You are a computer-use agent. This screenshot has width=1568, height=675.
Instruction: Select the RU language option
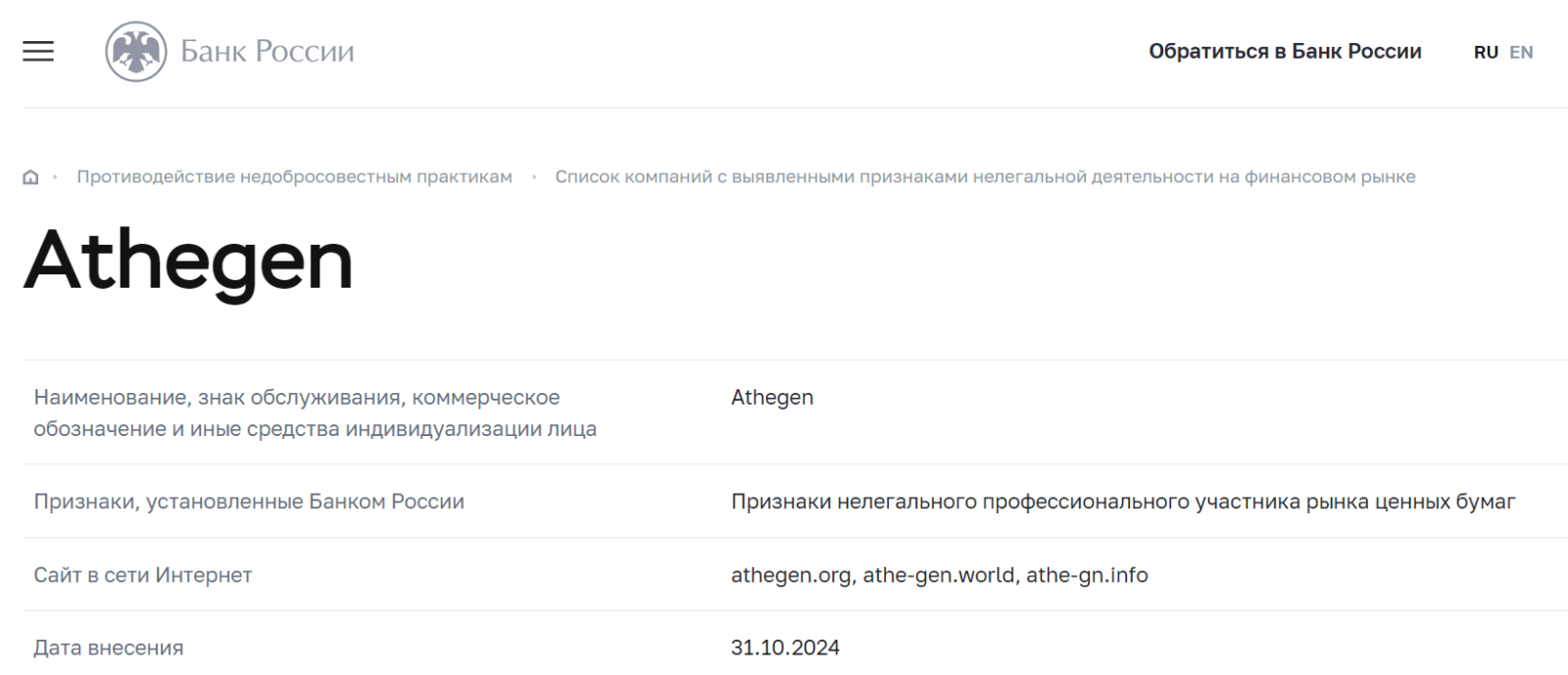[x=1486, y=53]
